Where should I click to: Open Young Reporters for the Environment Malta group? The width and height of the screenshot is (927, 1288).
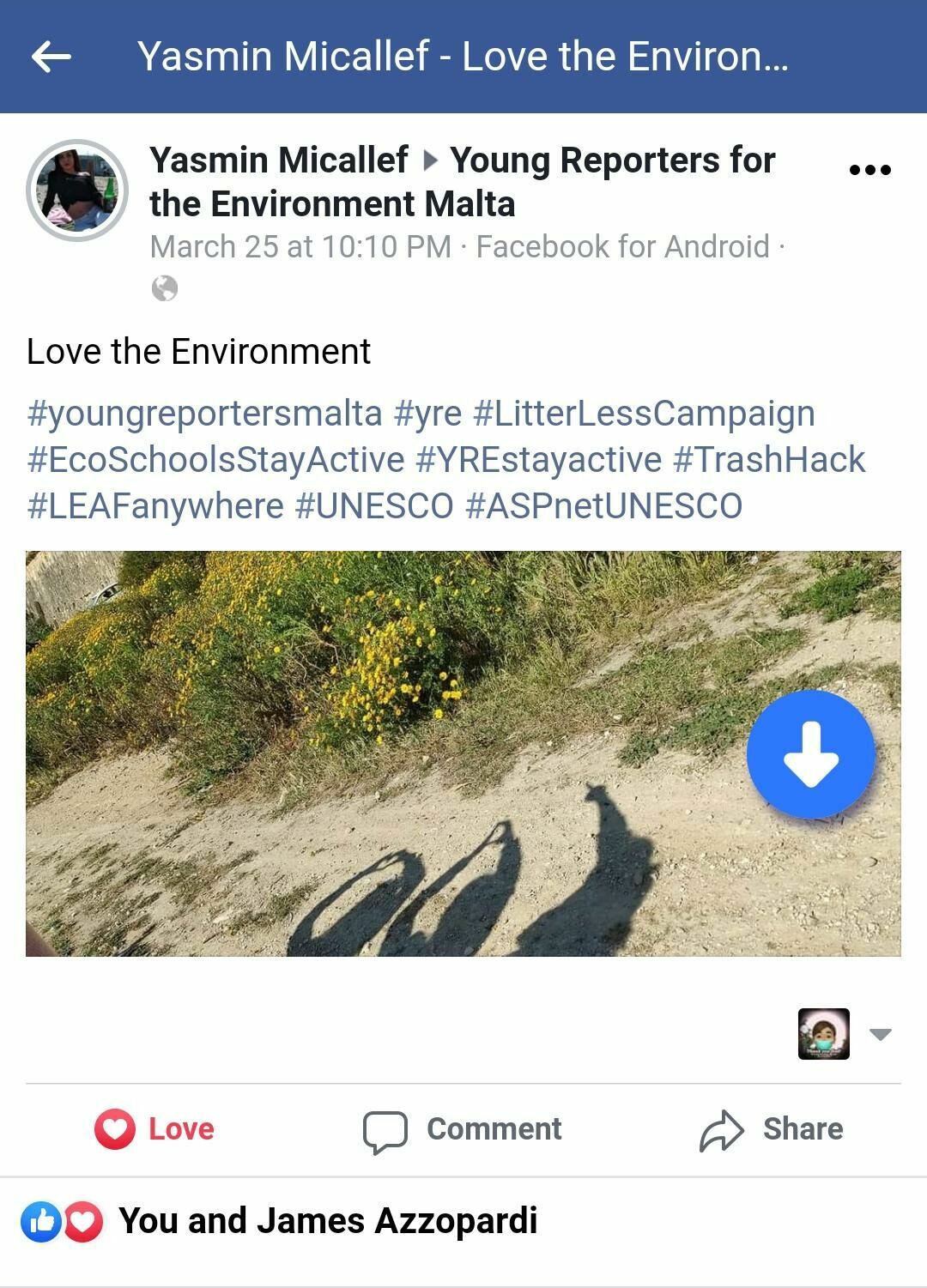click(612, 160)
